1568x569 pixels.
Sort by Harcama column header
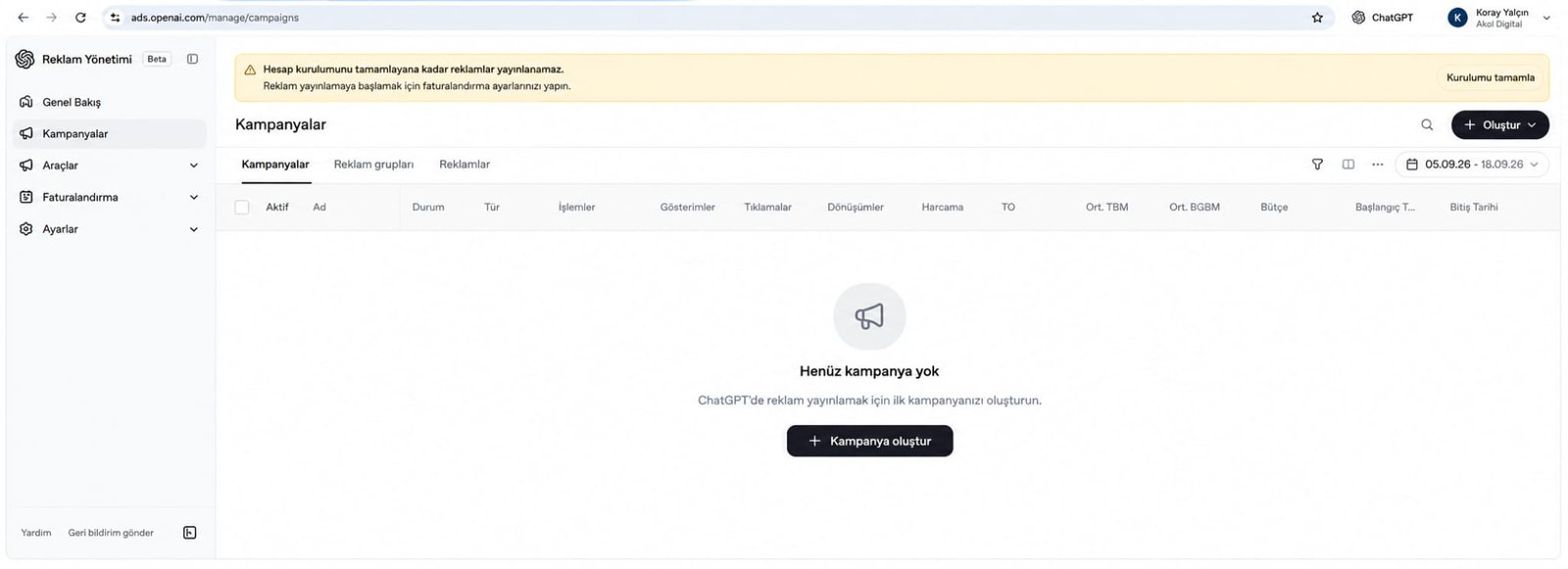[x=942, y=207]
